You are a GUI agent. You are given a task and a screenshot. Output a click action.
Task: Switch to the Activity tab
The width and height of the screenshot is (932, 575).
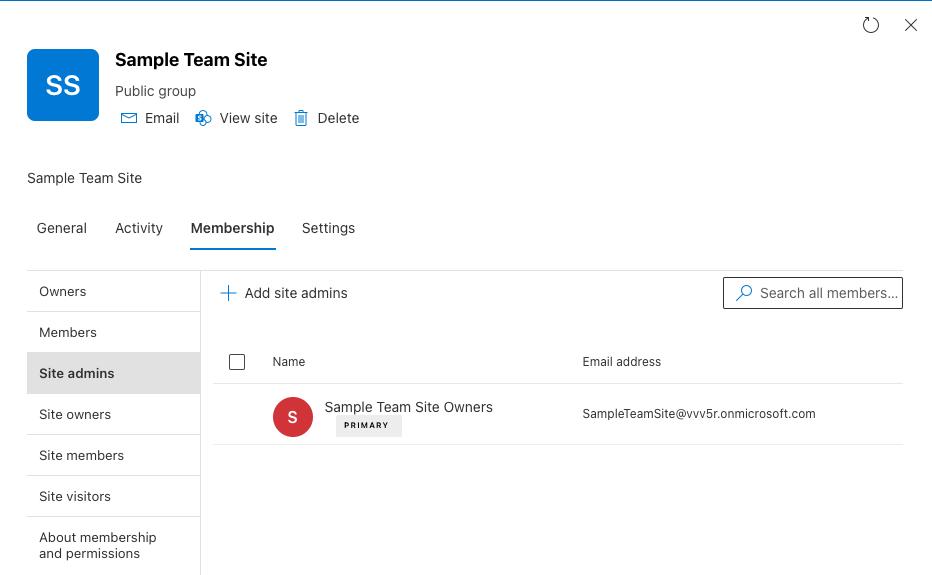click(139, 228)
